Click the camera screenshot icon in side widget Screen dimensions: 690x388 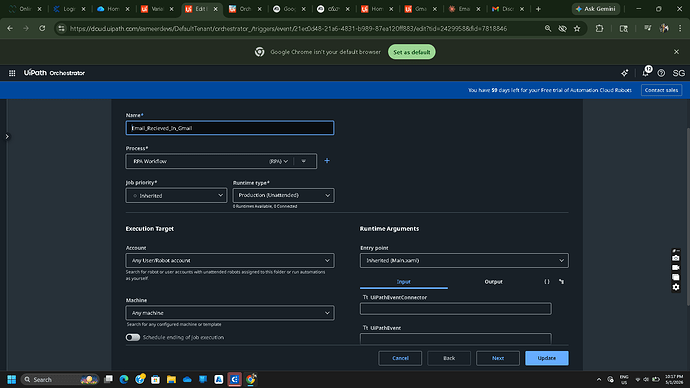tap(675, 258)
